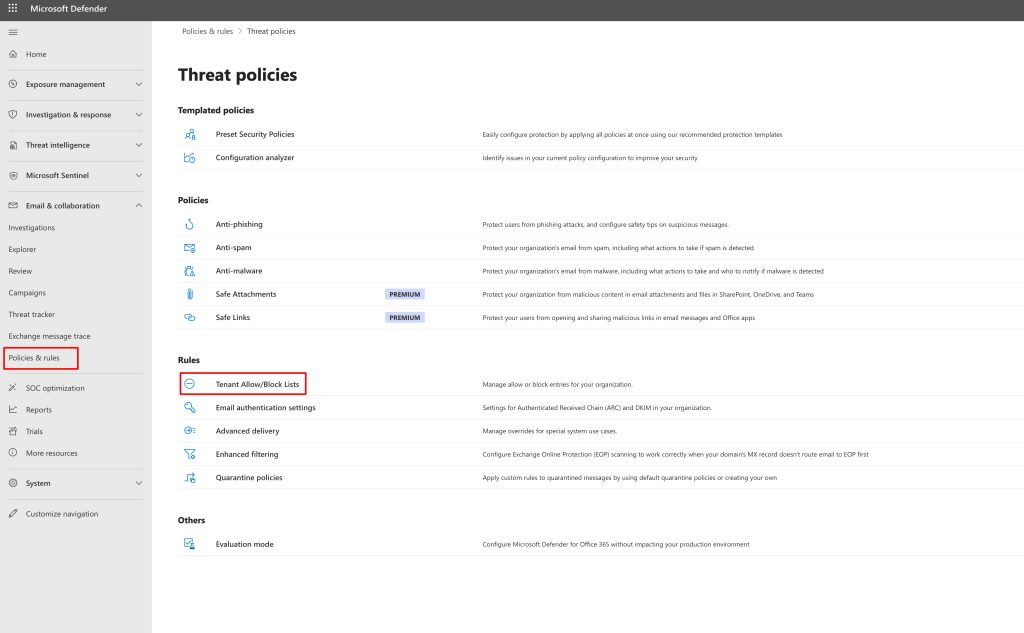This screenshot has width=1024, height=633.
Task: Open Preset Security Policies
Action: [255, 134]
